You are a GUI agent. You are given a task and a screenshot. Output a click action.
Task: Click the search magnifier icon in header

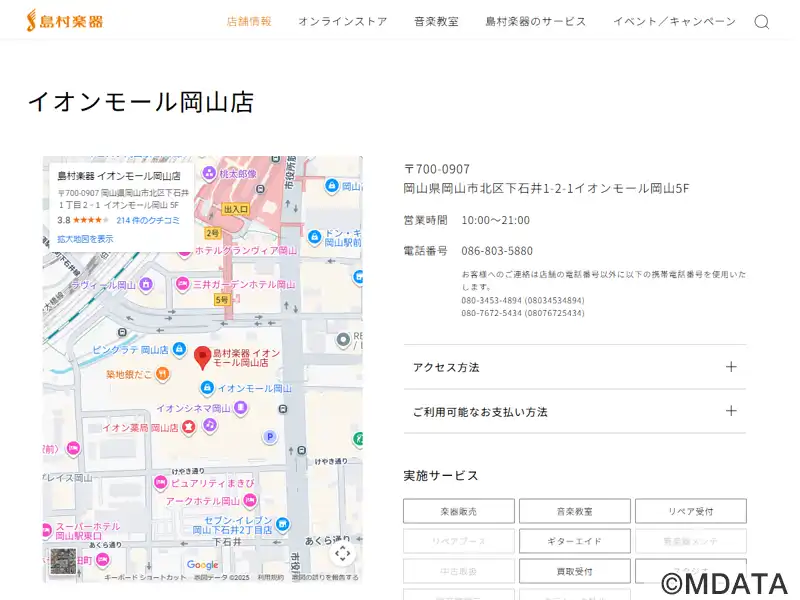coord(761,22)
